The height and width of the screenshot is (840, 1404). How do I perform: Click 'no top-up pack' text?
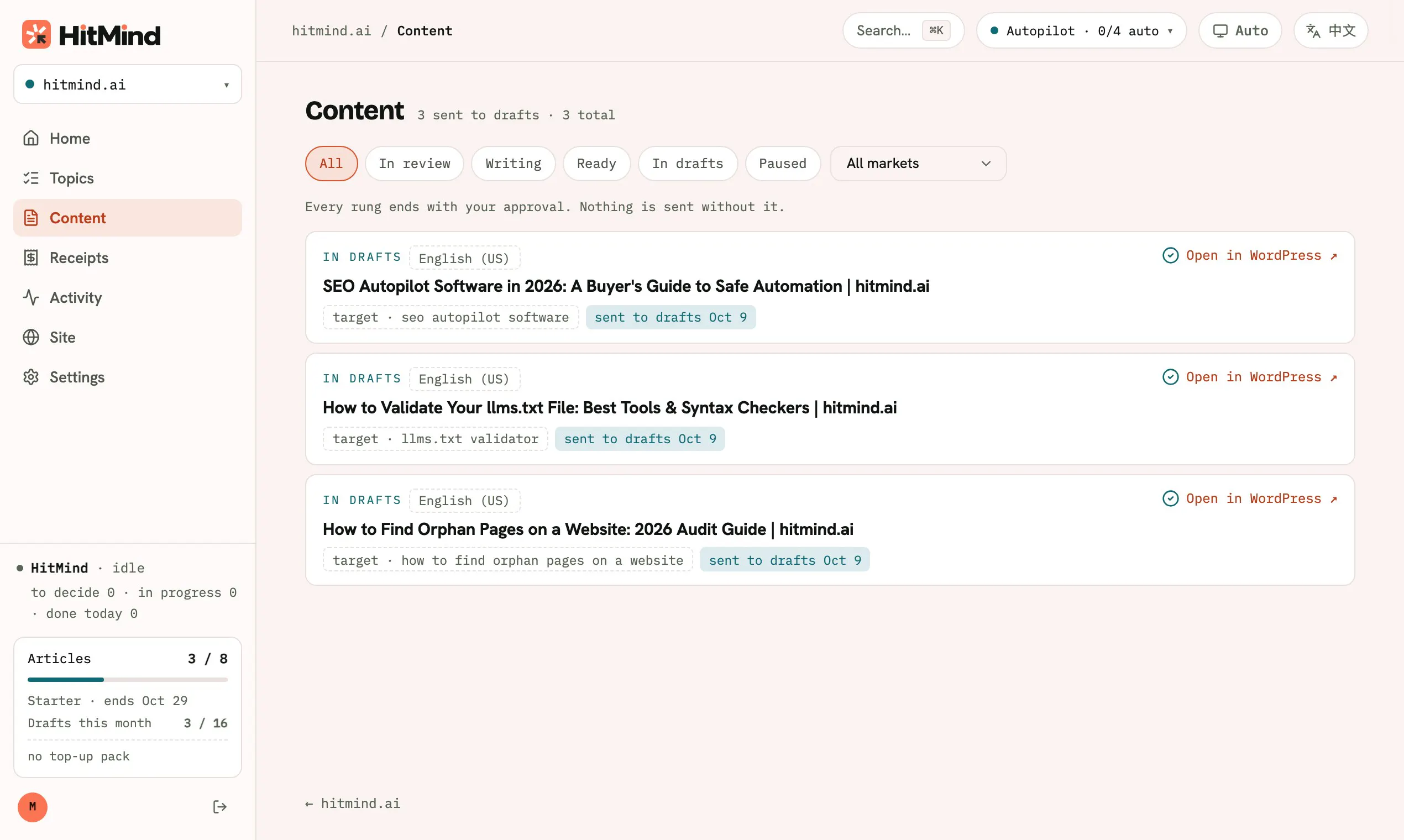point(78,756)
